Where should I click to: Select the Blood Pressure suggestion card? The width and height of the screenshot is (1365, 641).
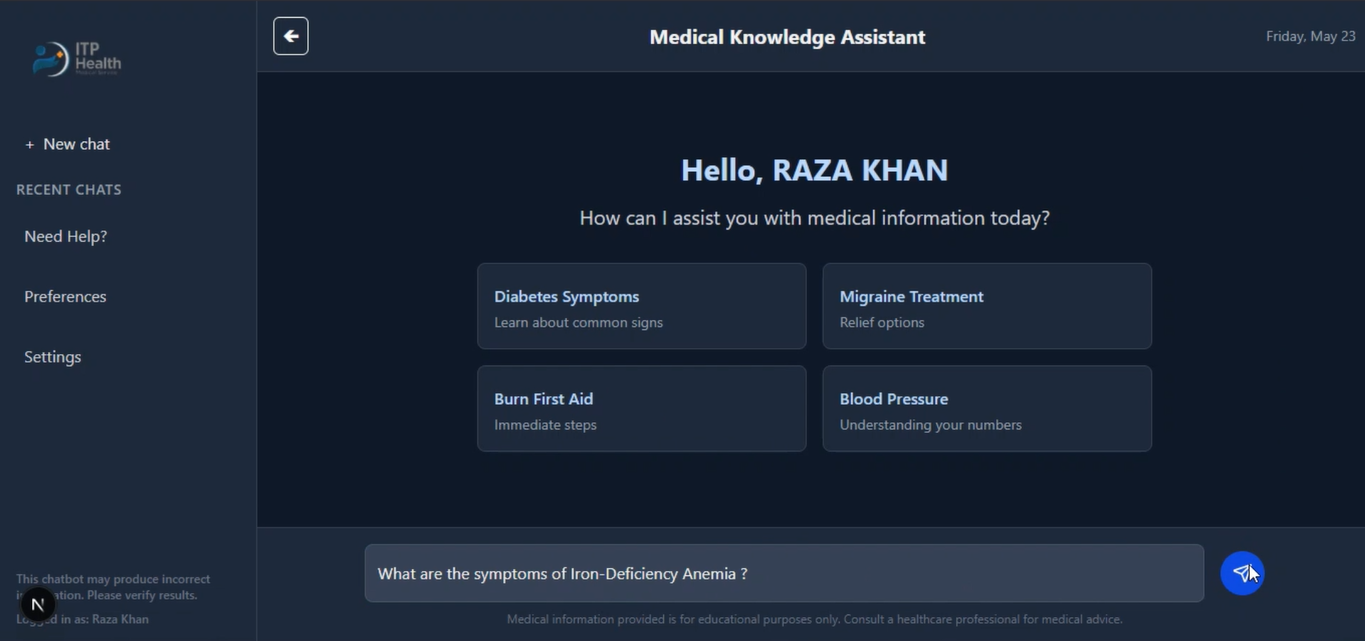pos(986,408)
